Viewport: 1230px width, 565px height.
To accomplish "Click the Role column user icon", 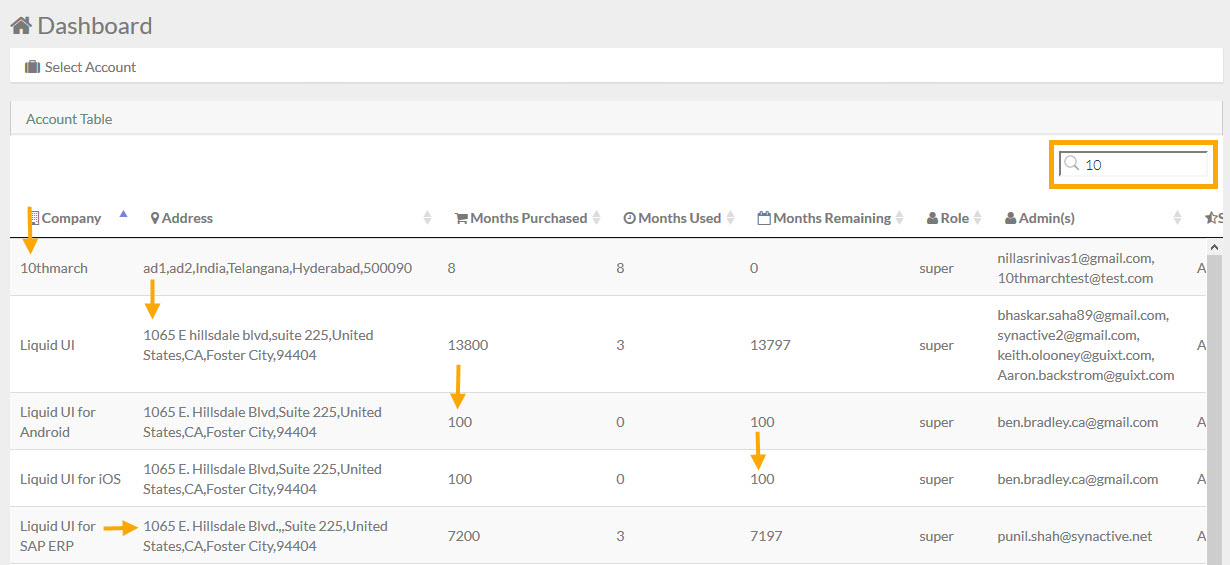I will (x=933, y=218).
